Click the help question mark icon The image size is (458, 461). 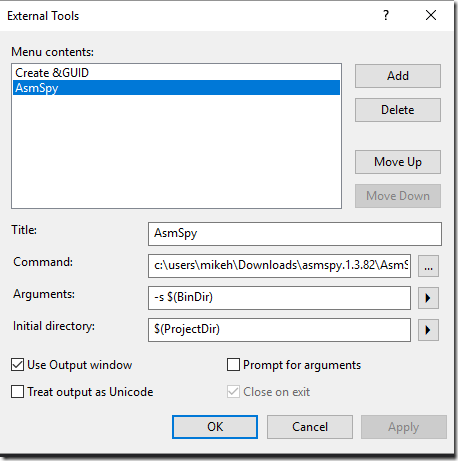pyautogui.click(x=386, y=15)
